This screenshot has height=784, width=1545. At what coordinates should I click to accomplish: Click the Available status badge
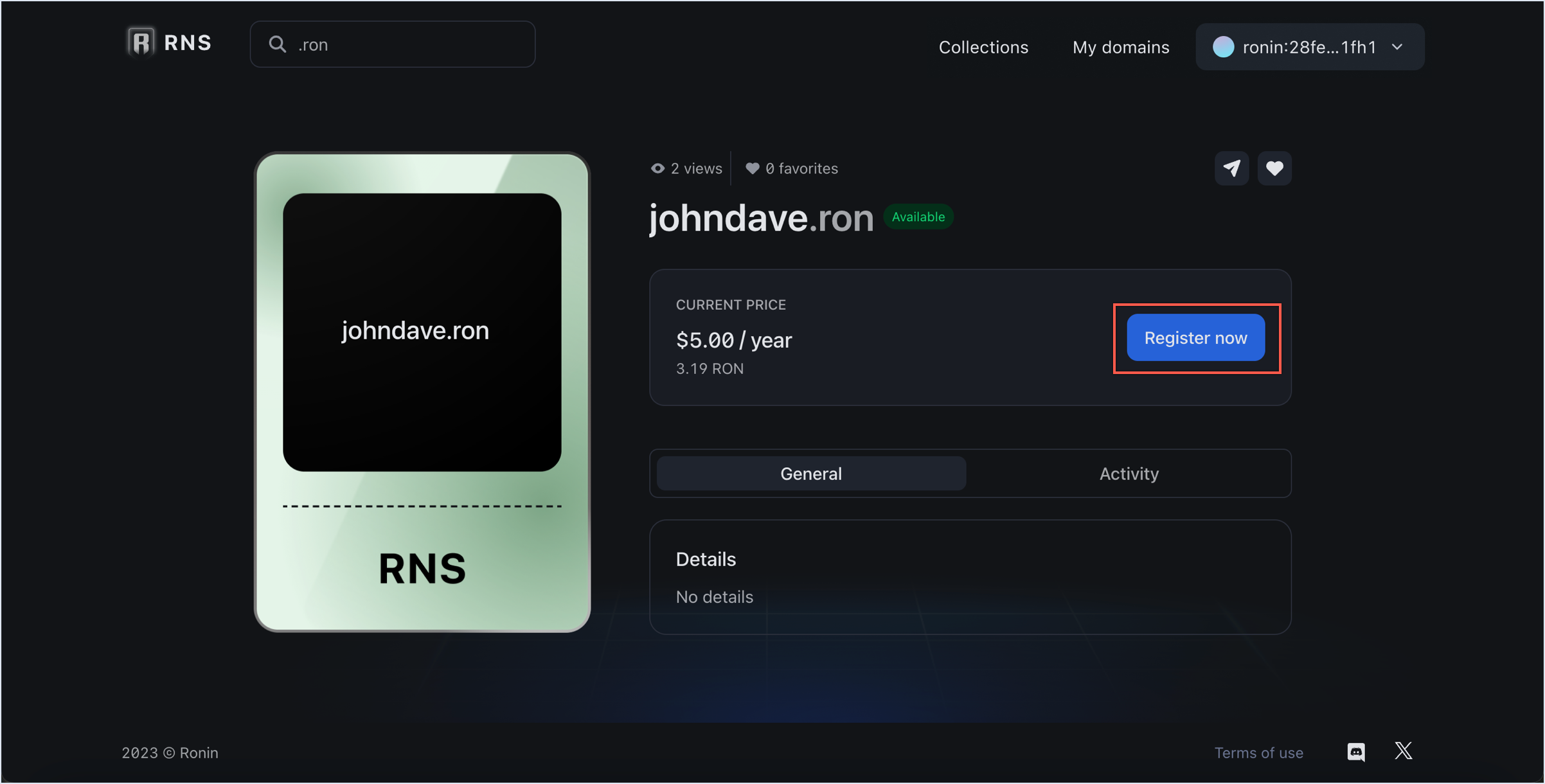(x=918, y=217)
